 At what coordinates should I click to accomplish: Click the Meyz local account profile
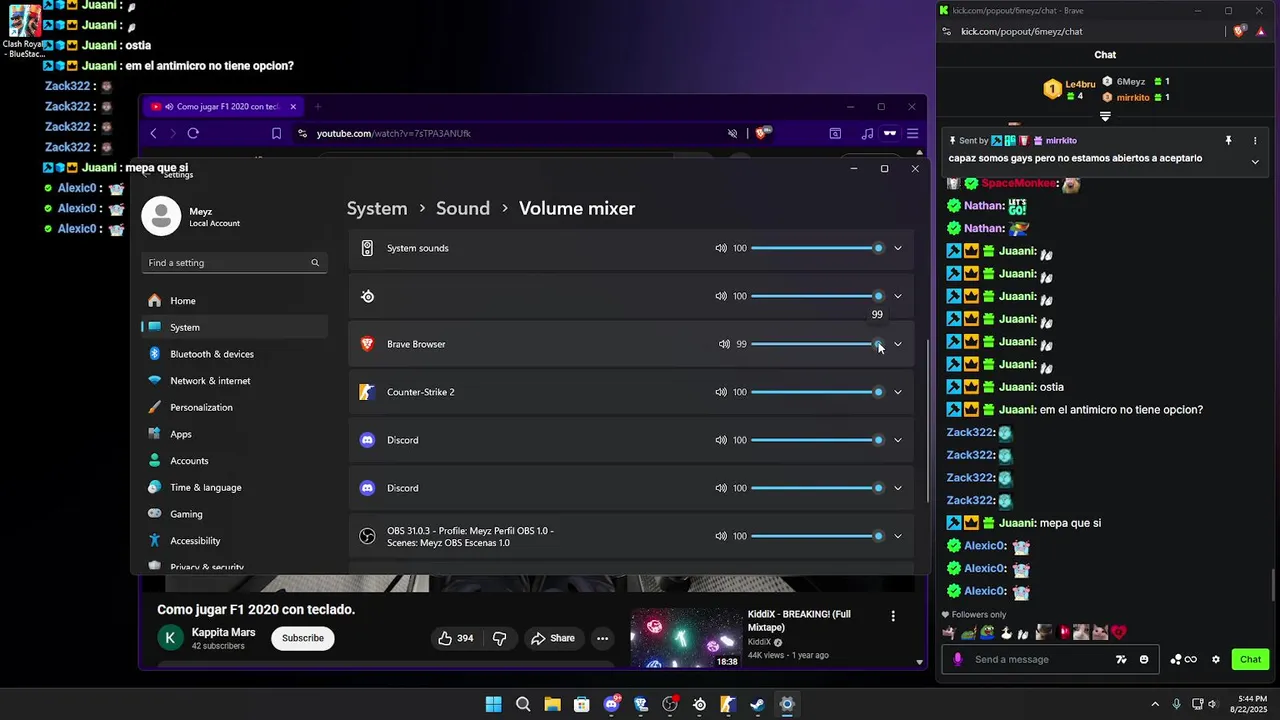point(193,217)
